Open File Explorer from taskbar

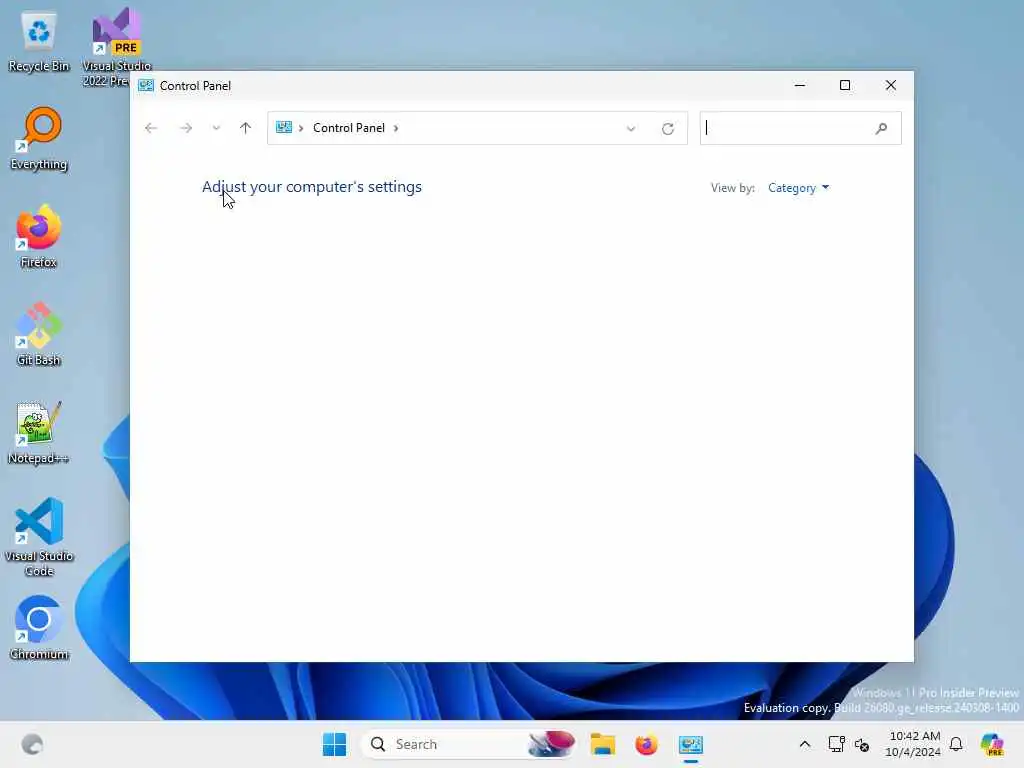click(603, 744)
